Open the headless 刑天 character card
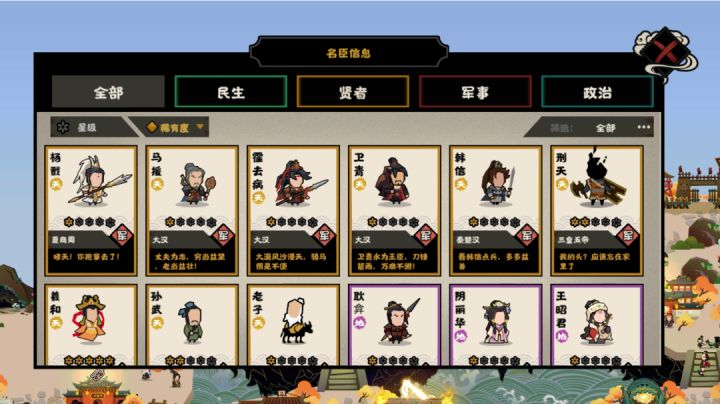This screenshot has height=404, width=720. coord(597,211)
